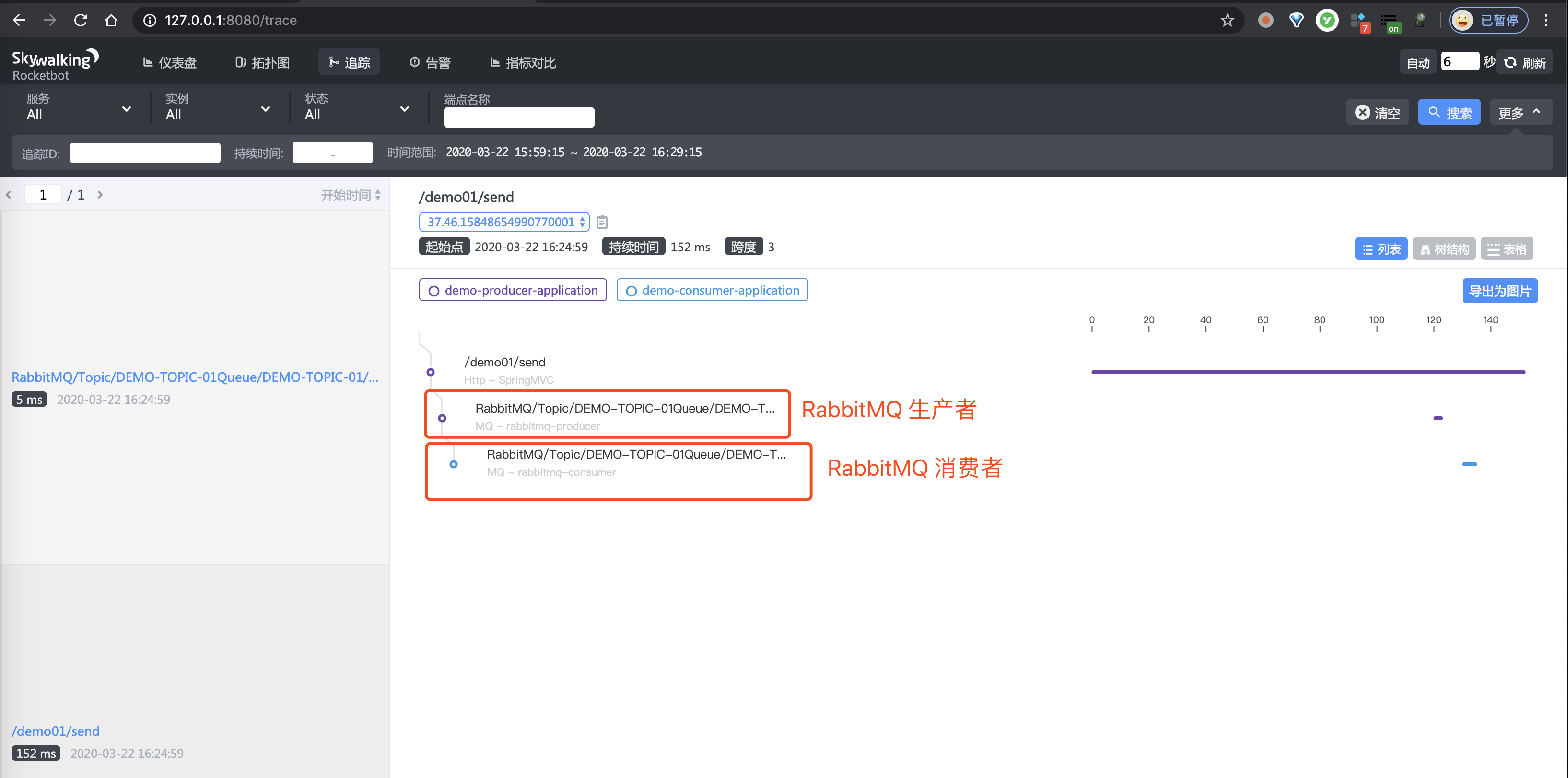This screenshot has height=778, width=1568.
Task: Reload the page with refresh icon
Action: [81, 20]
